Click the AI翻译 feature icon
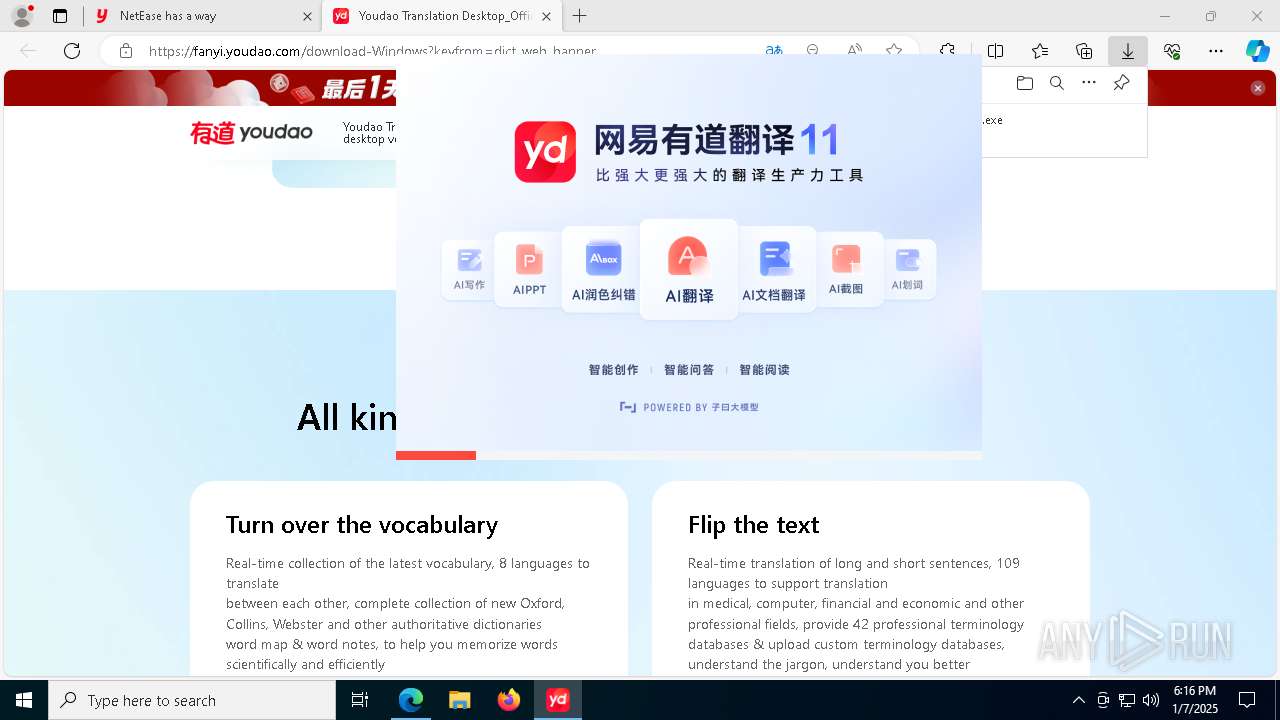 click(x=689, y=269)
